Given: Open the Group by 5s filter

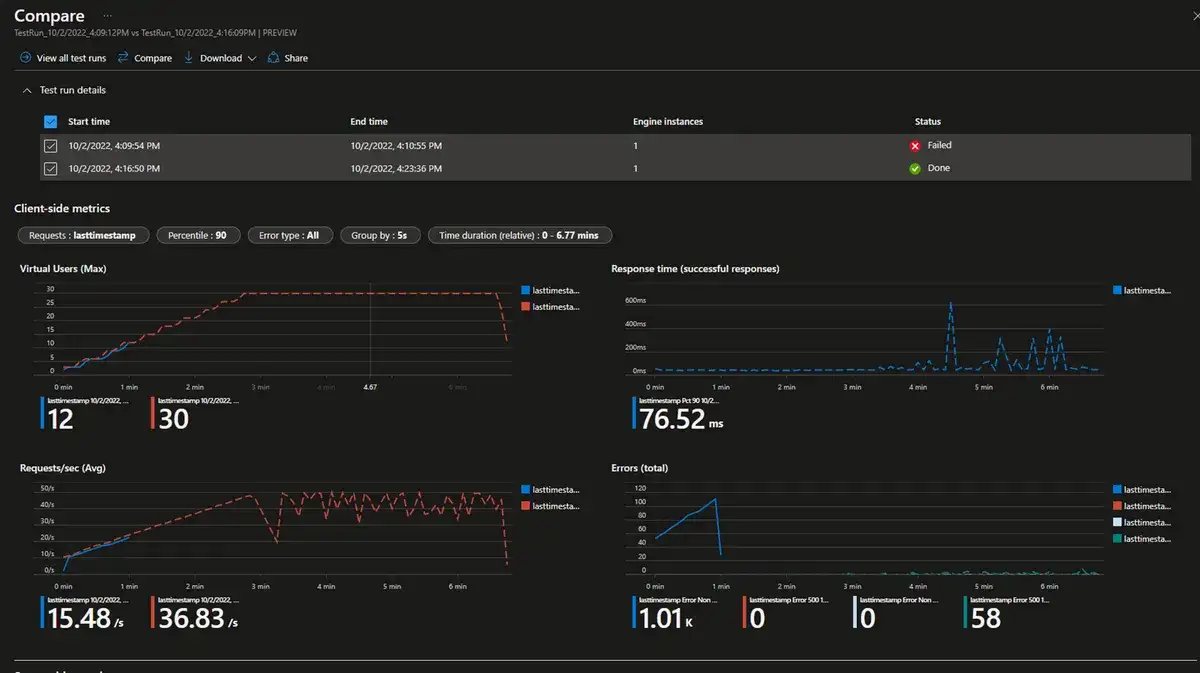Looking at the screenshot, I should click(379, 235).
